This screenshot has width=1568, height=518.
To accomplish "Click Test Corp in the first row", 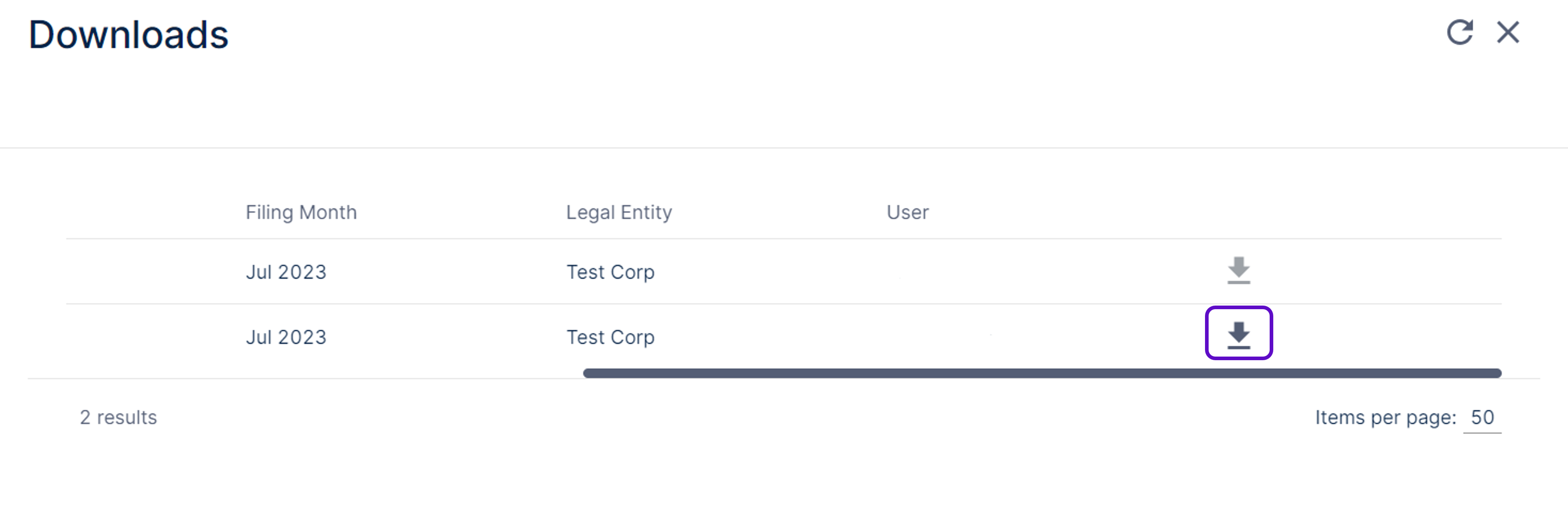I will coord(610,272).
